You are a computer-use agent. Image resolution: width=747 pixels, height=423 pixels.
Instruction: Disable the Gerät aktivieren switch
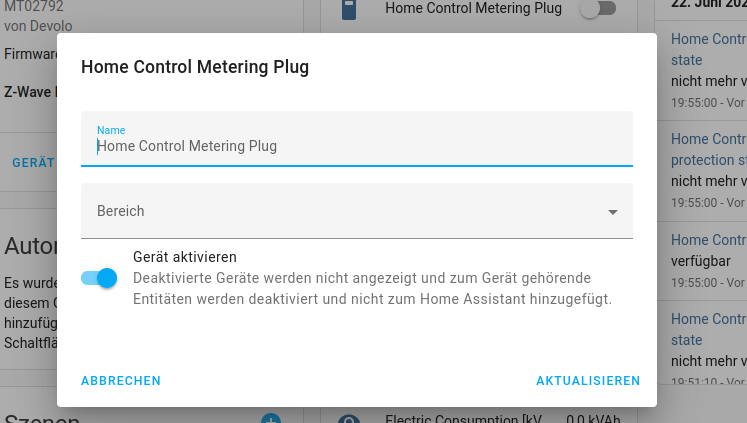click(100, 277)
